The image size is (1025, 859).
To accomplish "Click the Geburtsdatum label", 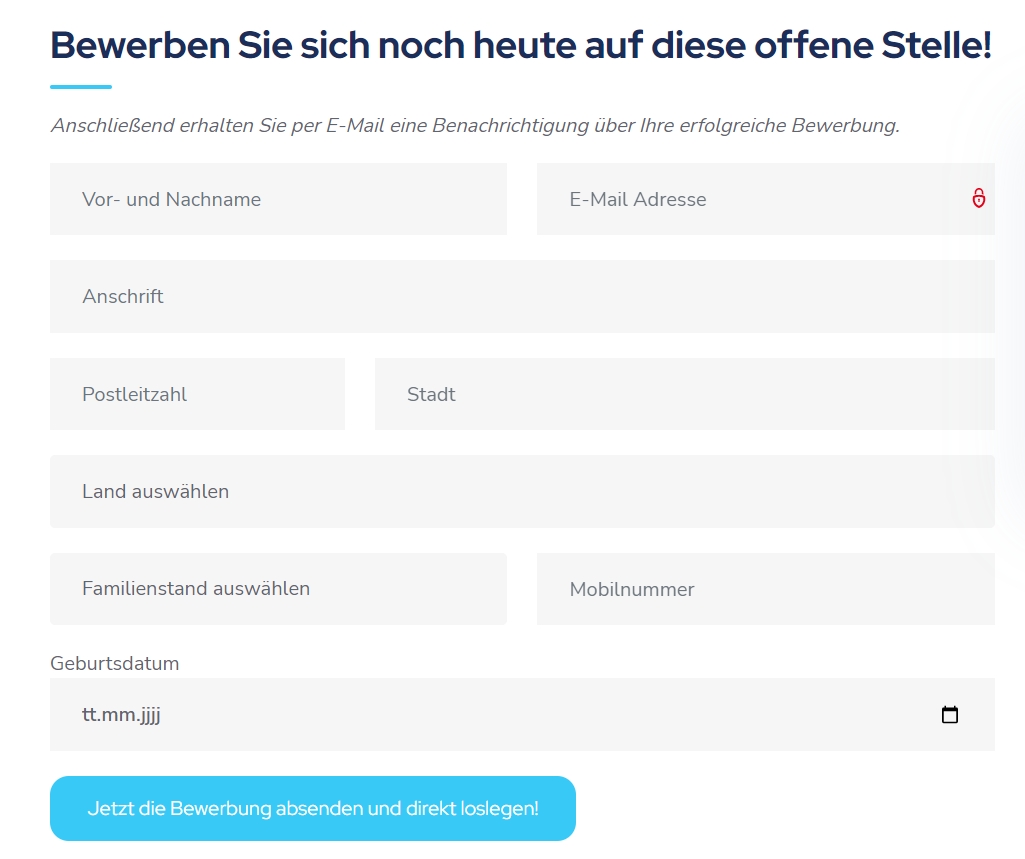I will click(x=114, y=663).
